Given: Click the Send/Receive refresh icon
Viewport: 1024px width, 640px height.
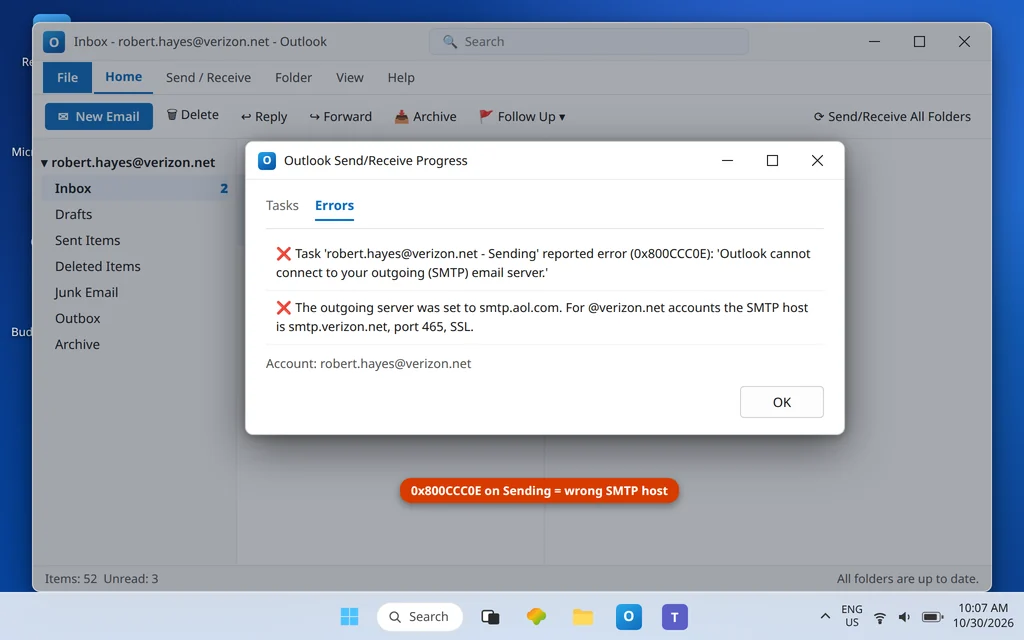Looking at the screenshot, I should [818, 116].
